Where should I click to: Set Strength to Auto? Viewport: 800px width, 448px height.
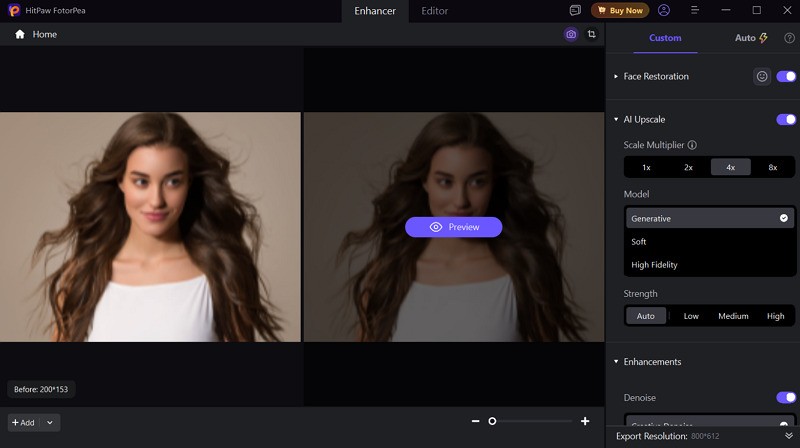pyautogui.click(x=645, y=316)
